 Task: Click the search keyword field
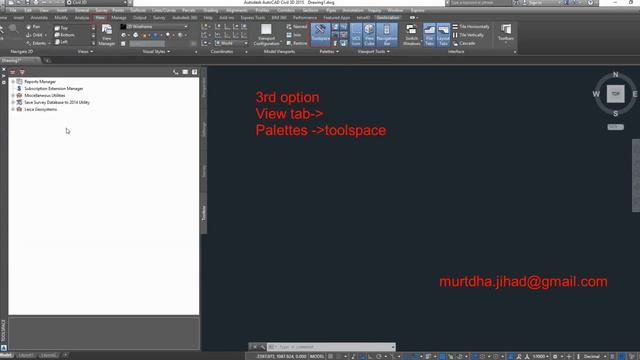click(480, 3)
